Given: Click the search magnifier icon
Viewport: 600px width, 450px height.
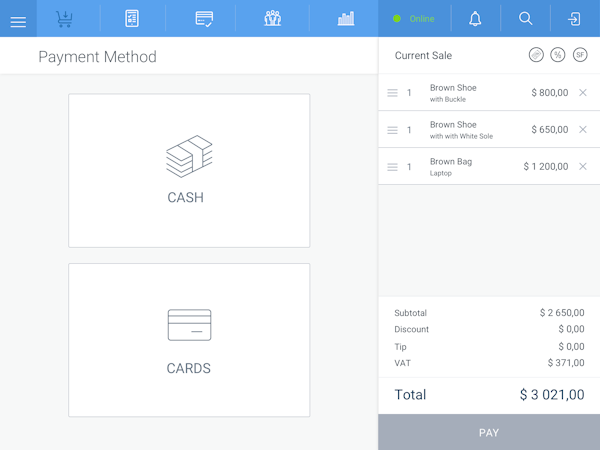Looking at the screenshot, I should click(525, 18).
